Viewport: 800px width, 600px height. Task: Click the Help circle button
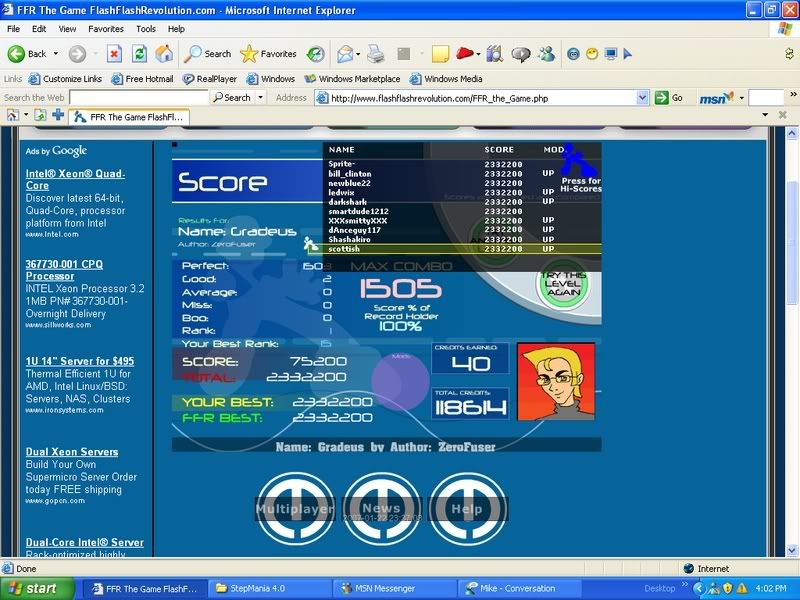point(467,508)
